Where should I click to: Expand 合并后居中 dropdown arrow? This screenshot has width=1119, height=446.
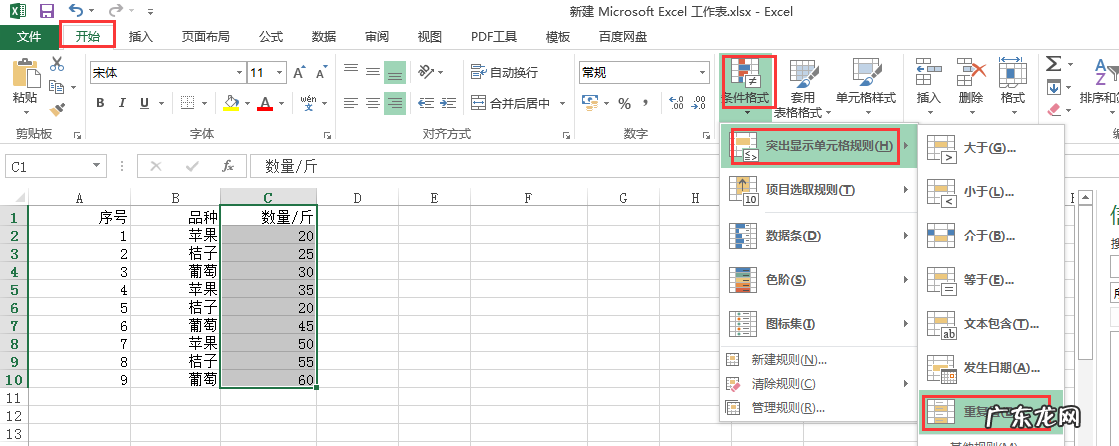562,103
